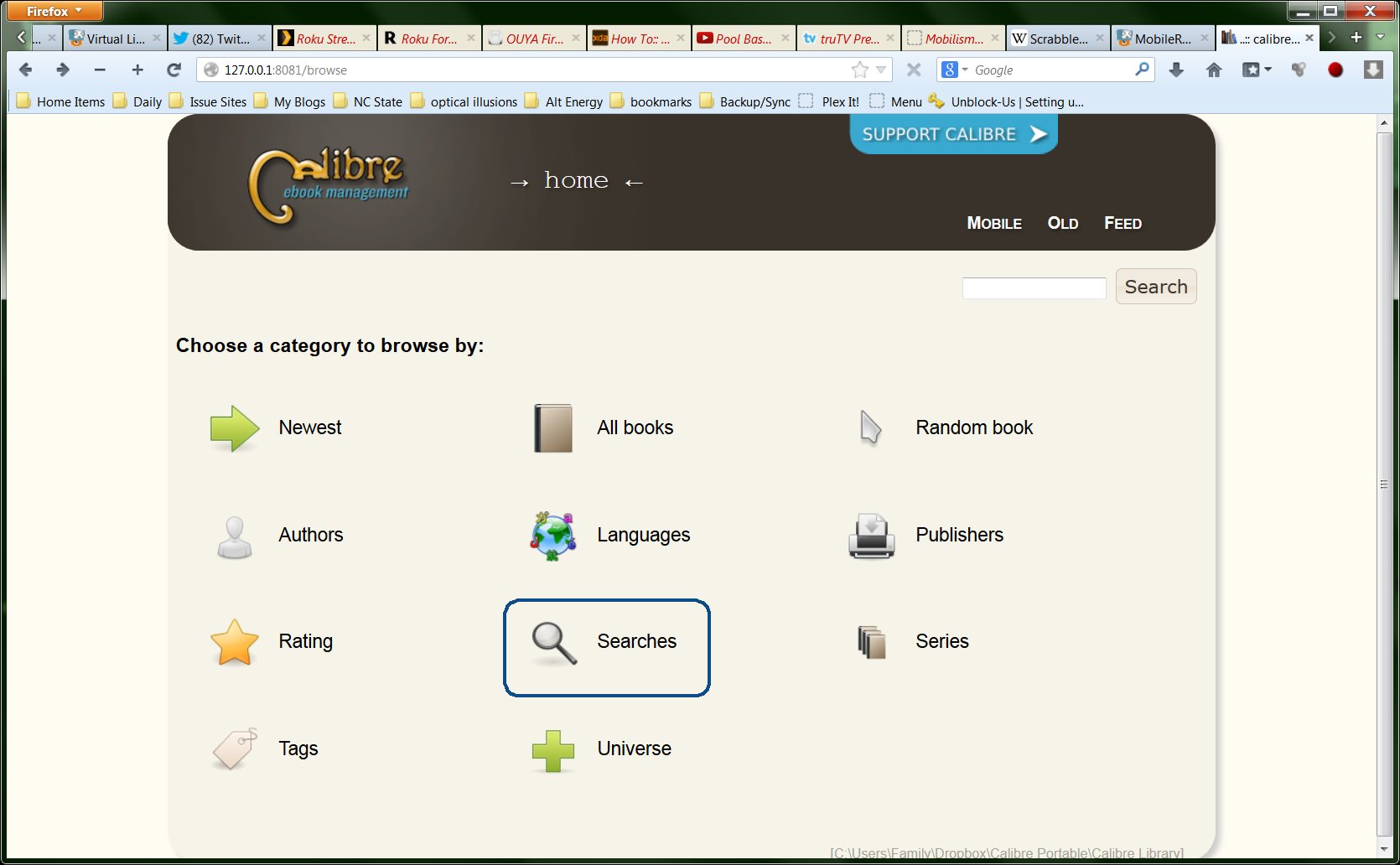Image resolution: width=1400 pixels, height=865 pixels.
Task: Open the Firefox menu dropdown
Action: tap(54, 11)
